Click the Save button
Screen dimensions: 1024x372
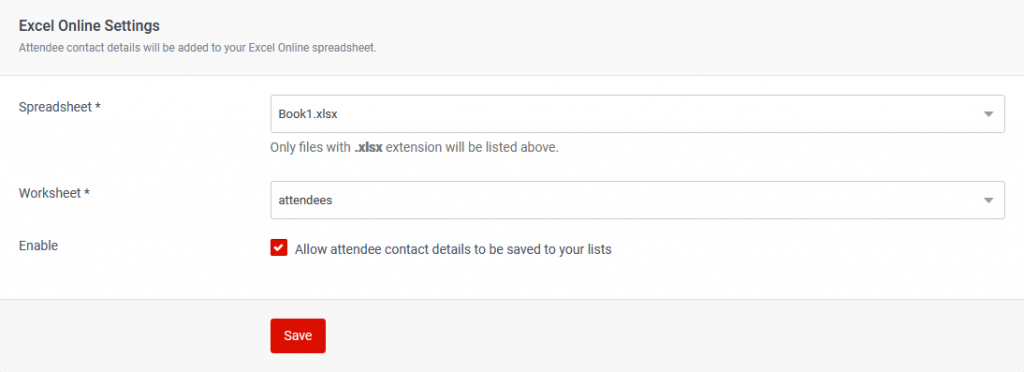pyautogui.click(x=298, y=336)
